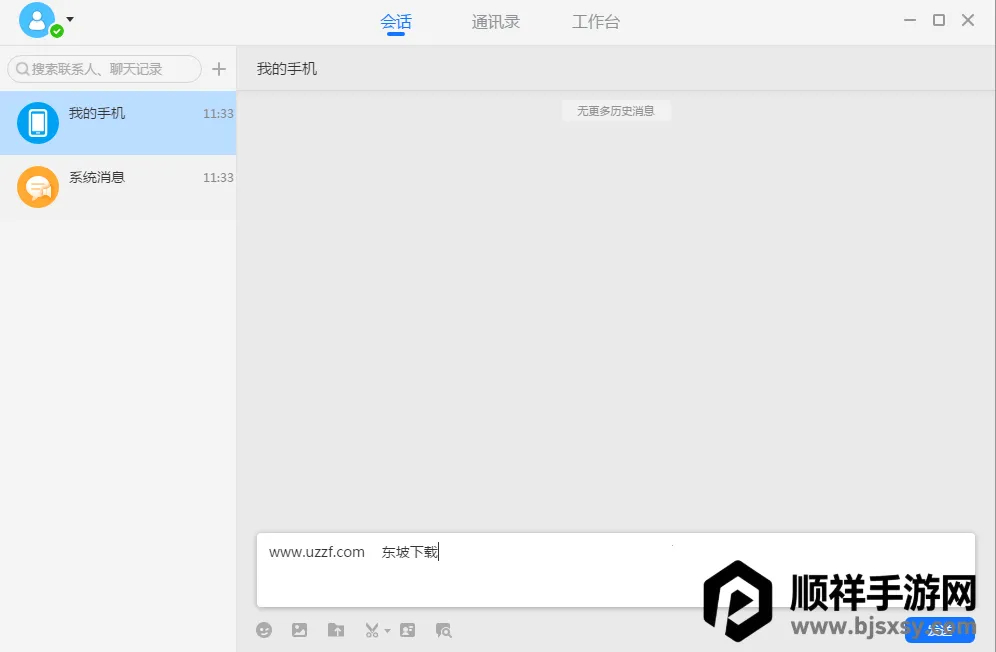Click the user profile avatar
996x652 pixels.
pyautogui.click(x=37, y=20)
